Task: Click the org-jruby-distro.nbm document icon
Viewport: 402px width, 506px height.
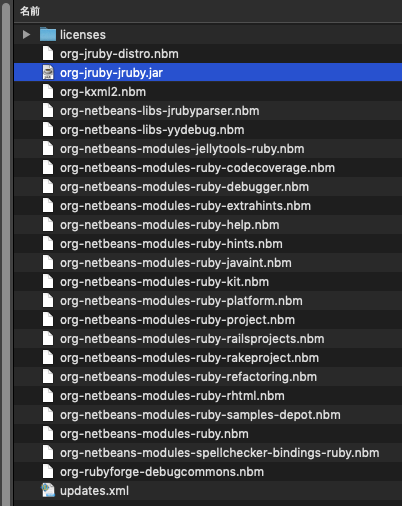Action: 48,53
